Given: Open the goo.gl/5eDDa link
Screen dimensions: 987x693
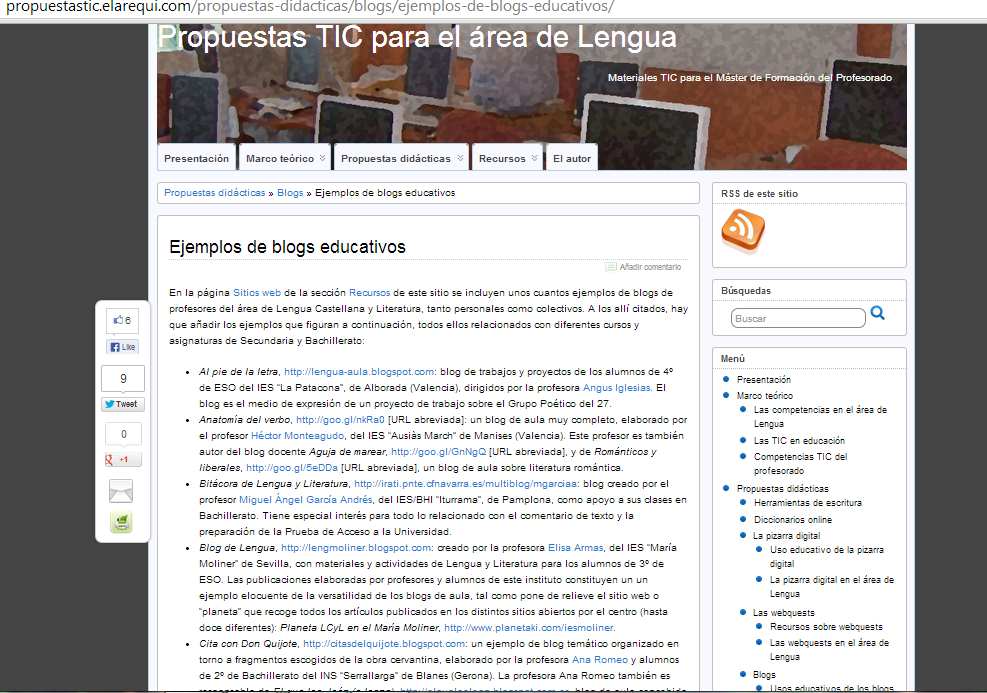Looking at the screenshot, I should point(292,468).
